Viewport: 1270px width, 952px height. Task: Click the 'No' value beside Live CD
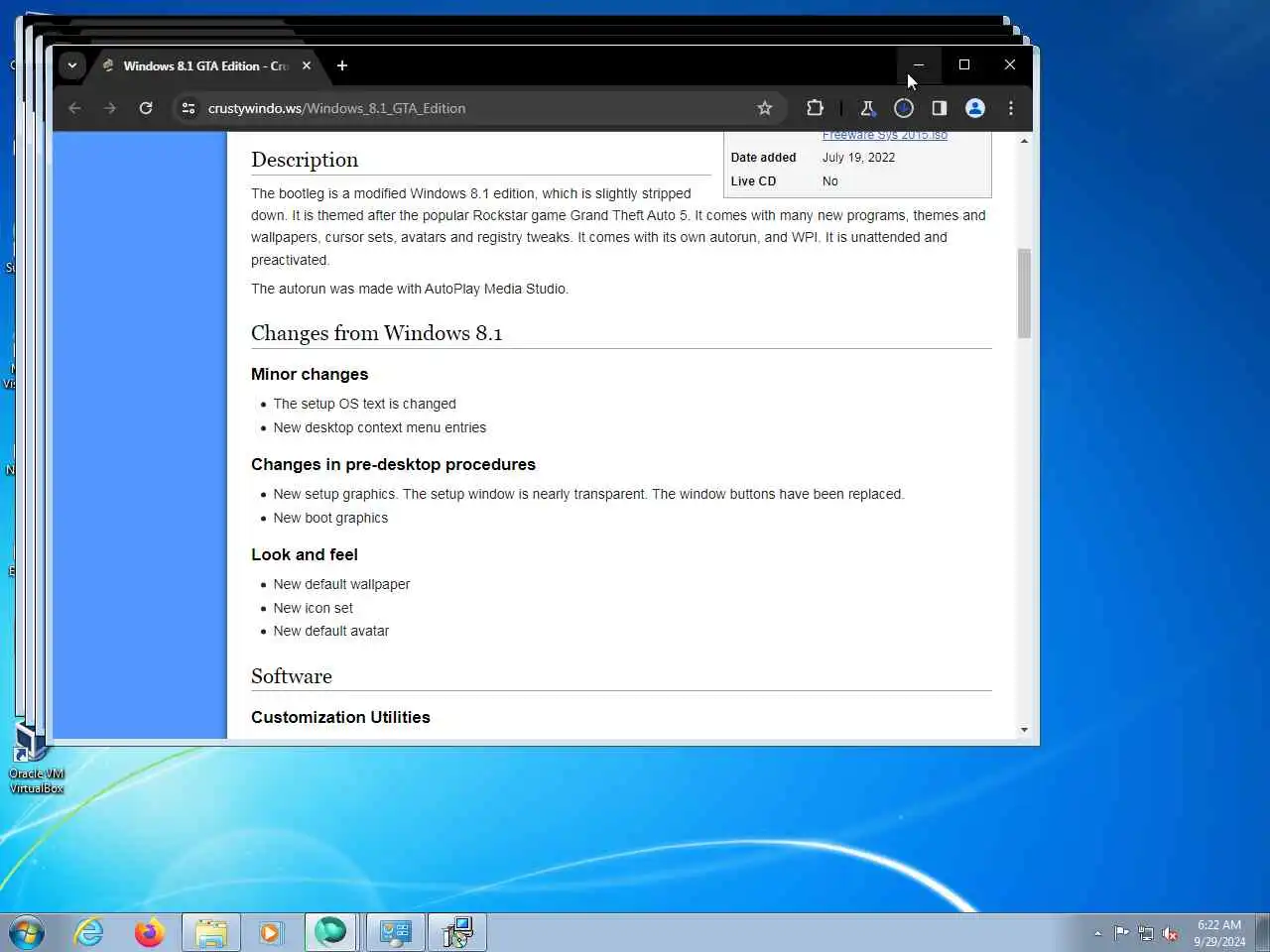click(x=829, y=181)
